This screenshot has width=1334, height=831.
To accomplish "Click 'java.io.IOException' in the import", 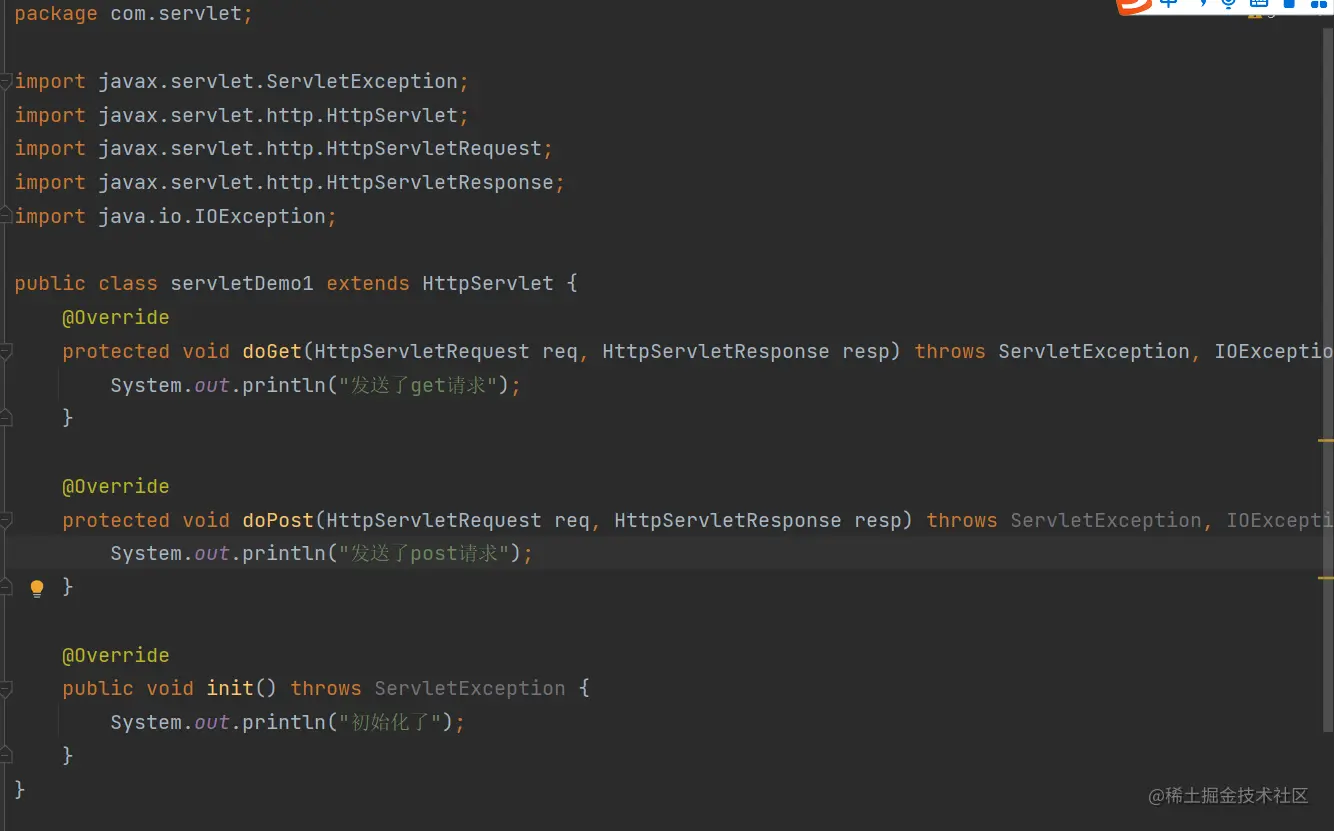I will [x=212, y=216].
